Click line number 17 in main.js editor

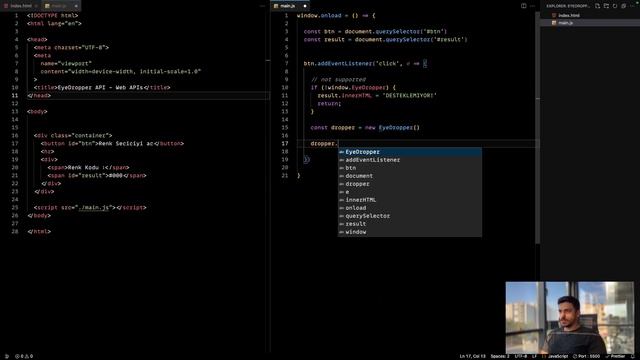tap(284, 144)
